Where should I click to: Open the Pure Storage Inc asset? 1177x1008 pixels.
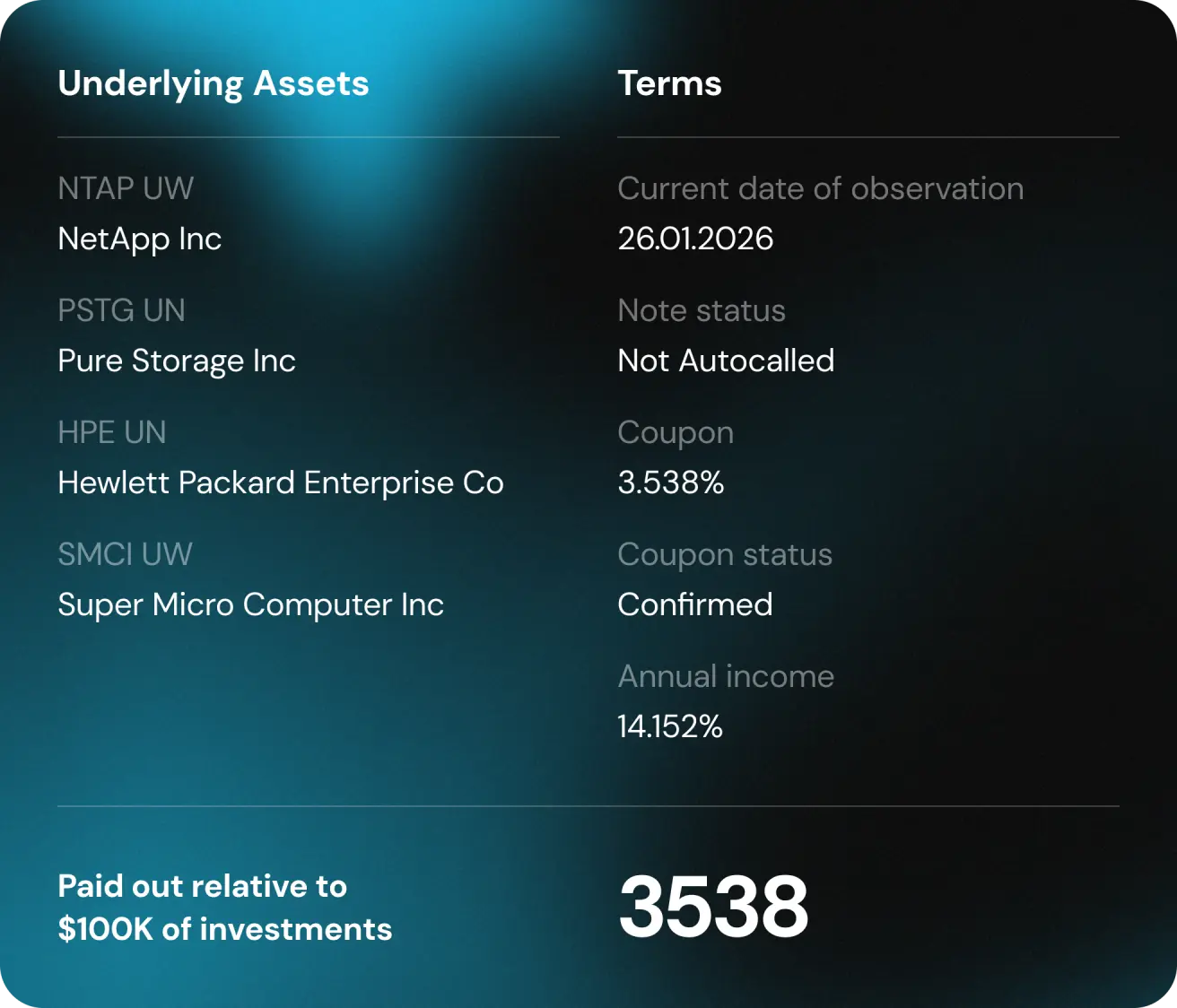[x=177, y=361]
